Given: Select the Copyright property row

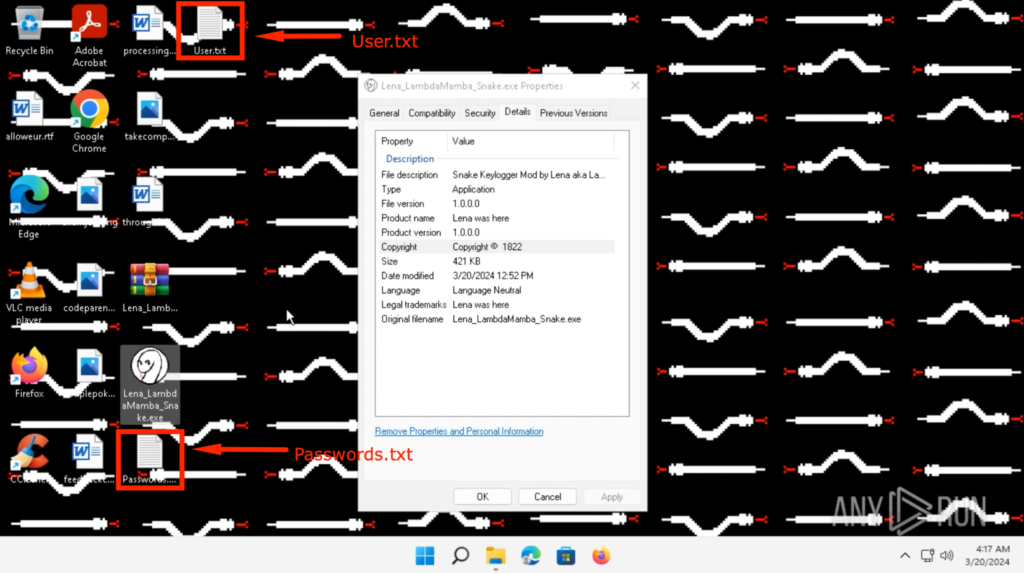Looking at the screenshot, I should click(x=495, y=247).
